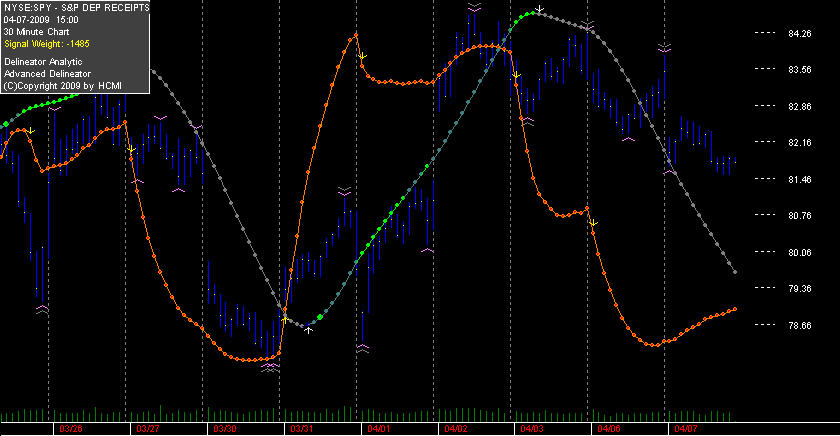Click the 04/06 date label
This screenshot has width=840, height=436.
[x=609, y=429]
